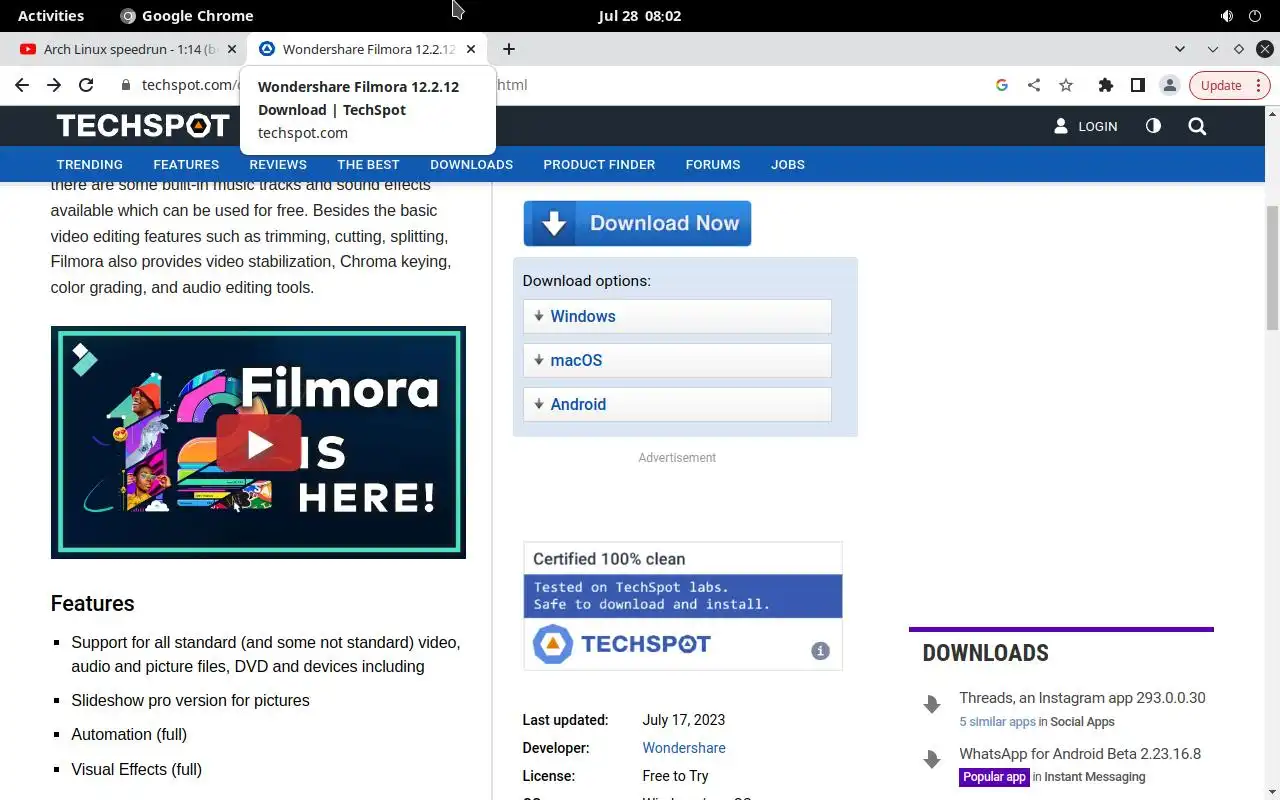Open the TRENDING menu
The height and width of the screenshot is (800, 1280).
[90, 164]
